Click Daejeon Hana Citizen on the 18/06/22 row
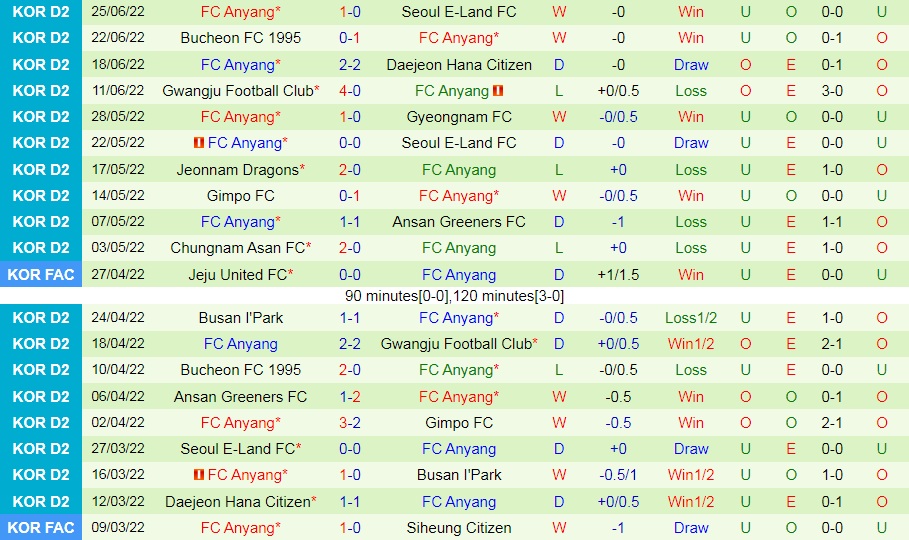The height and width of the screenshot is (540, 909). tap(459, 65)
